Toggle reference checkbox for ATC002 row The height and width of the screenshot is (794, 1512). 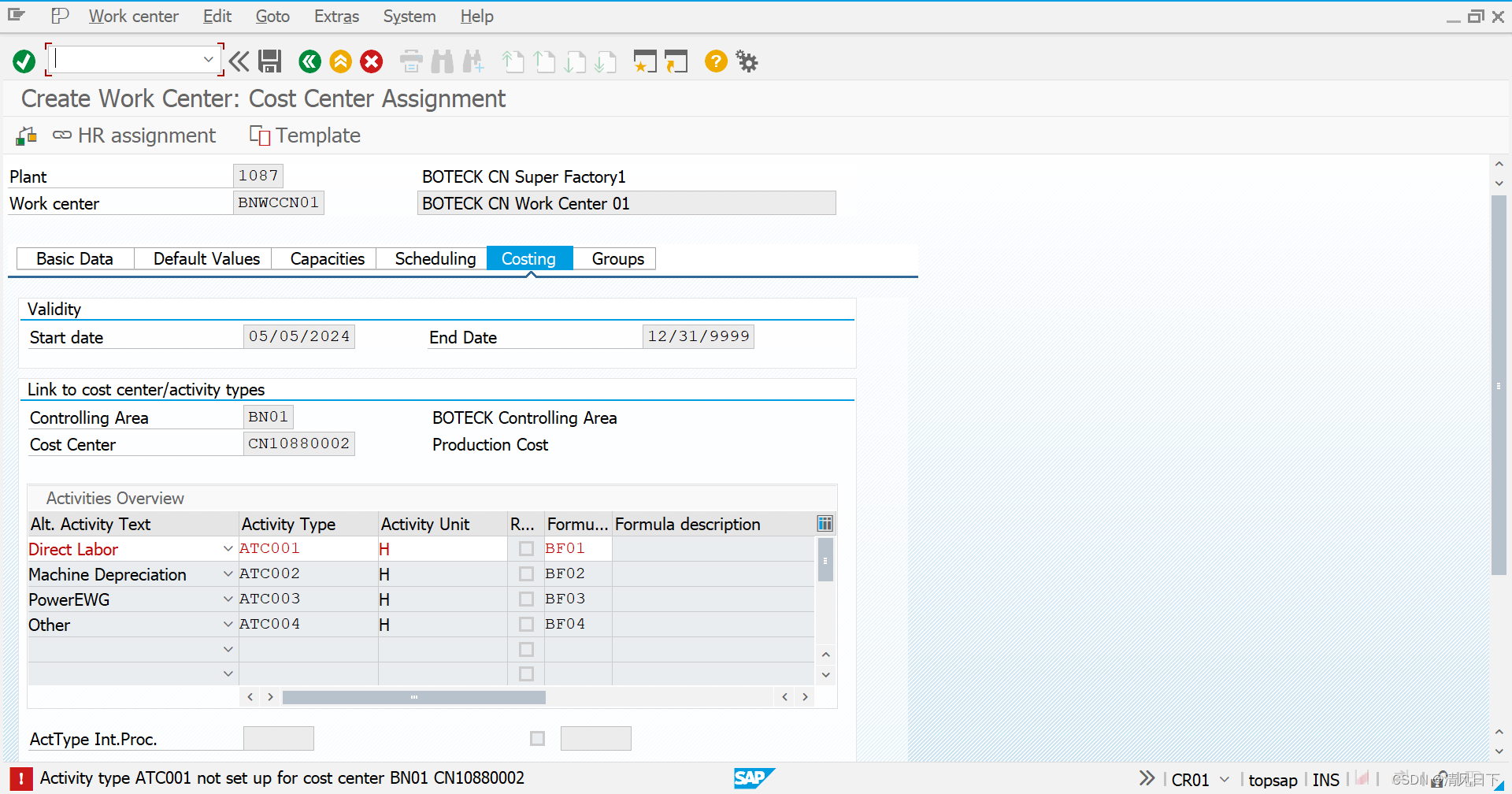[527, 574]
